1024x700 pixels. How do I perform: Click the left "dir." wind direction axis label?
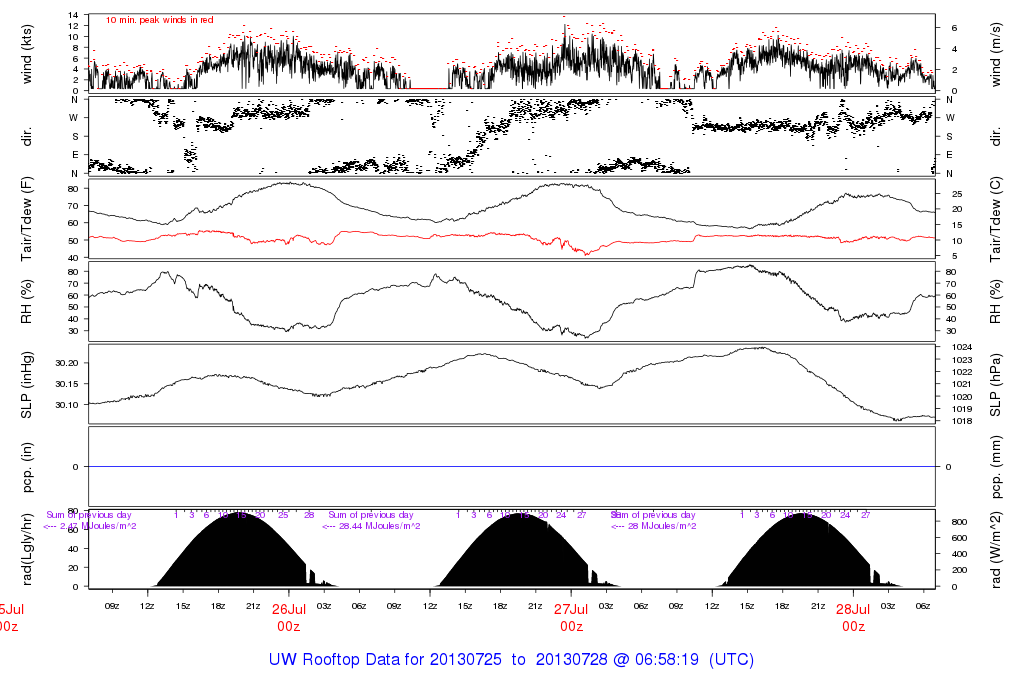click(x=28, y=135)
